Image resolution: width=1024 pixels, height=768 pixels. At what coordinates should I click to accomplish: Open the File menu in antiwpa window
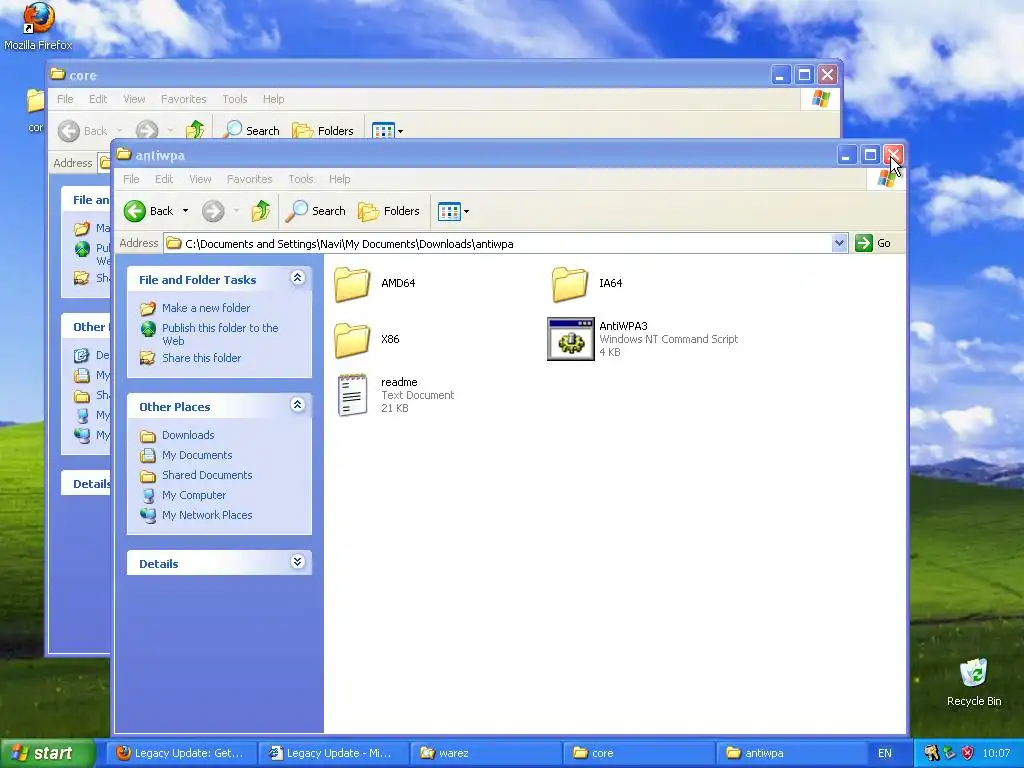(x=131, y=179)
